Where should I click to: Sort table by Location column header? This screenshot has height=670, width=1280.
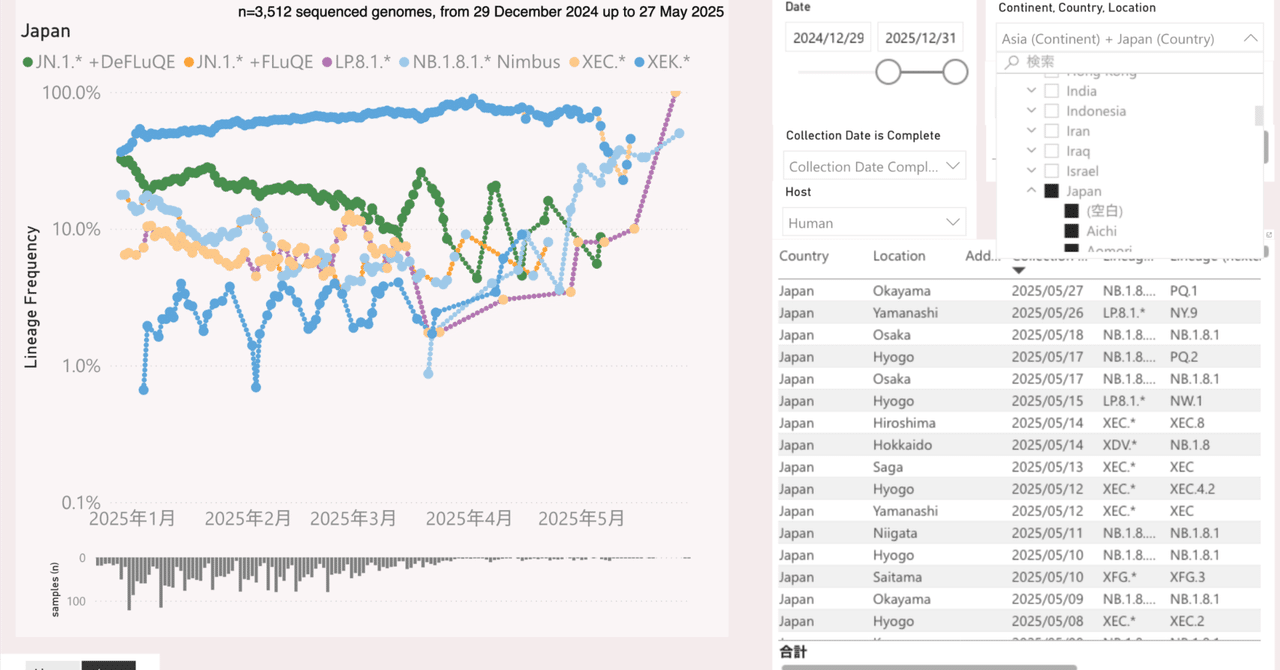900,256
